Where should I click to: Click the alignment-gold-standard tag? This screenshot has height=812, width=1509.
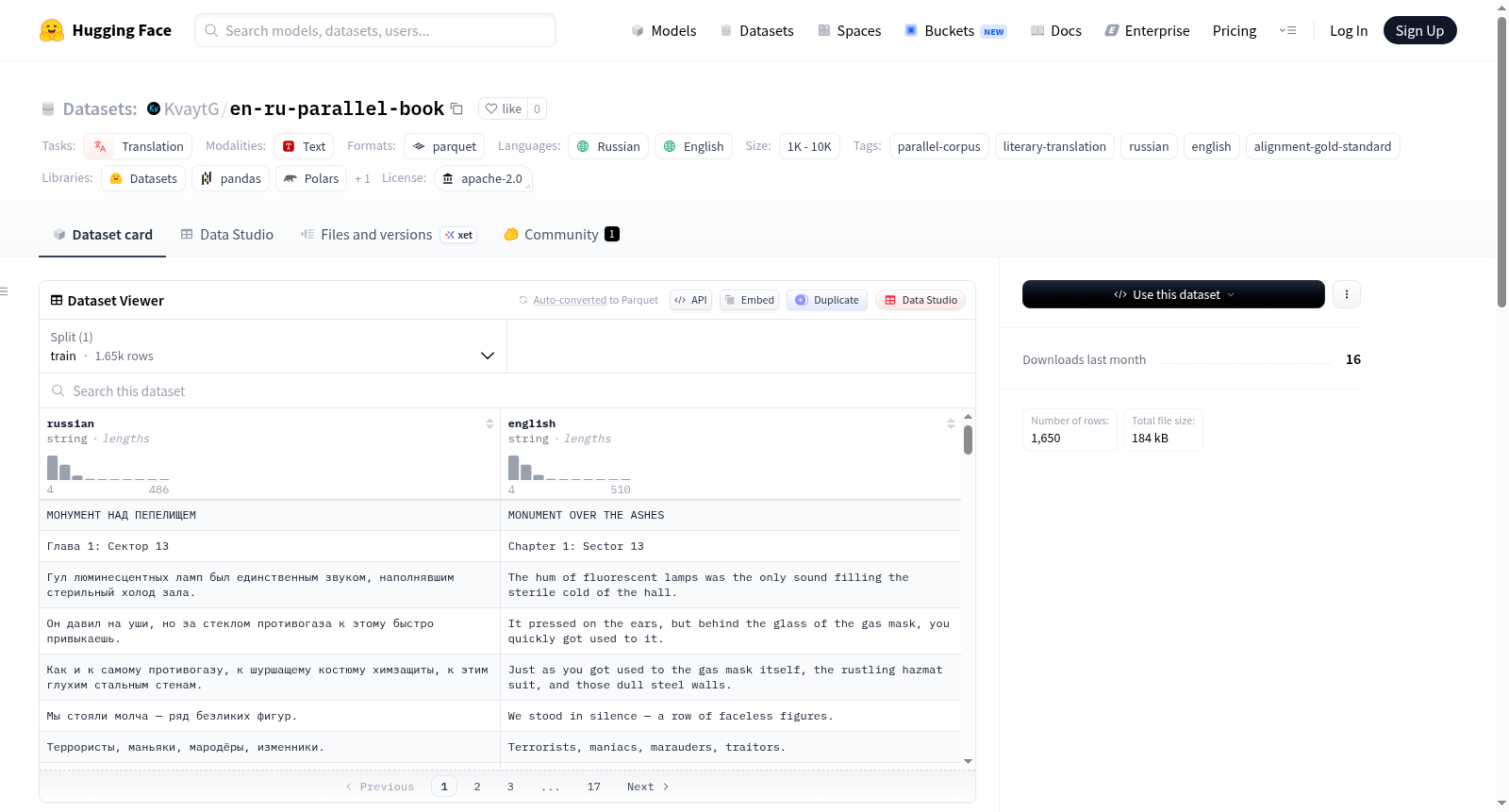pyautogui.click(x=1322, y=146)
